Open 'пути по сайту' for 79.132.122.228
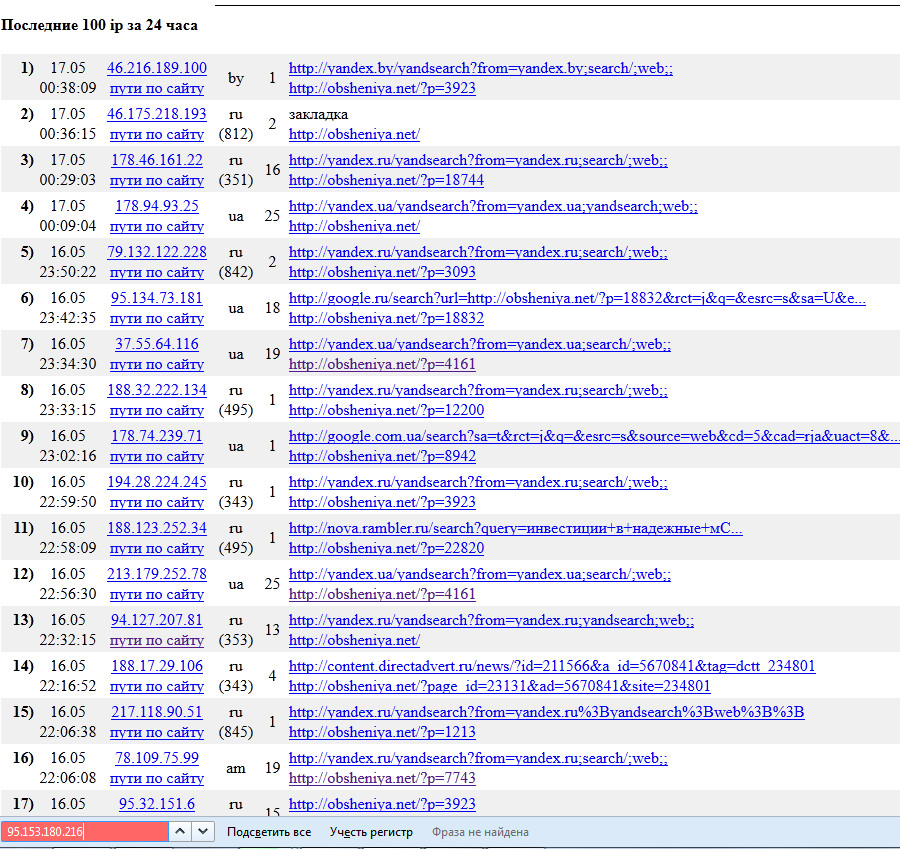Screen dimensions: 900x849 click(x=157, y=272)
